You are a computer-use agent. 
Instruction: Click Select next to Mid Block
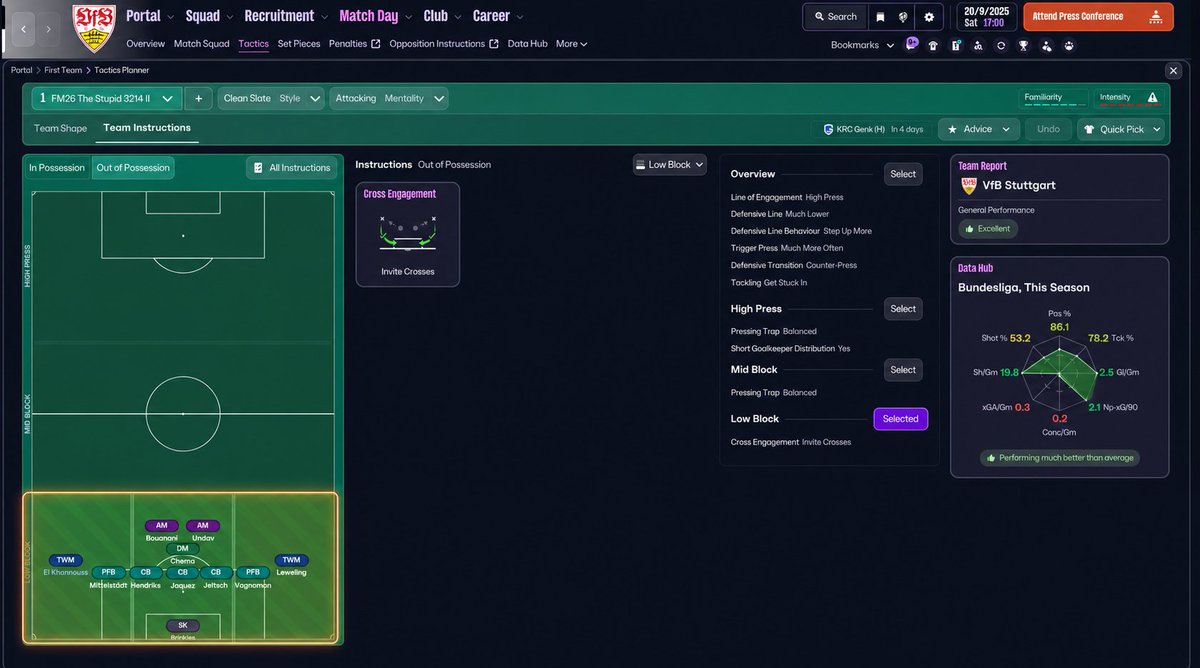[903, 370]
